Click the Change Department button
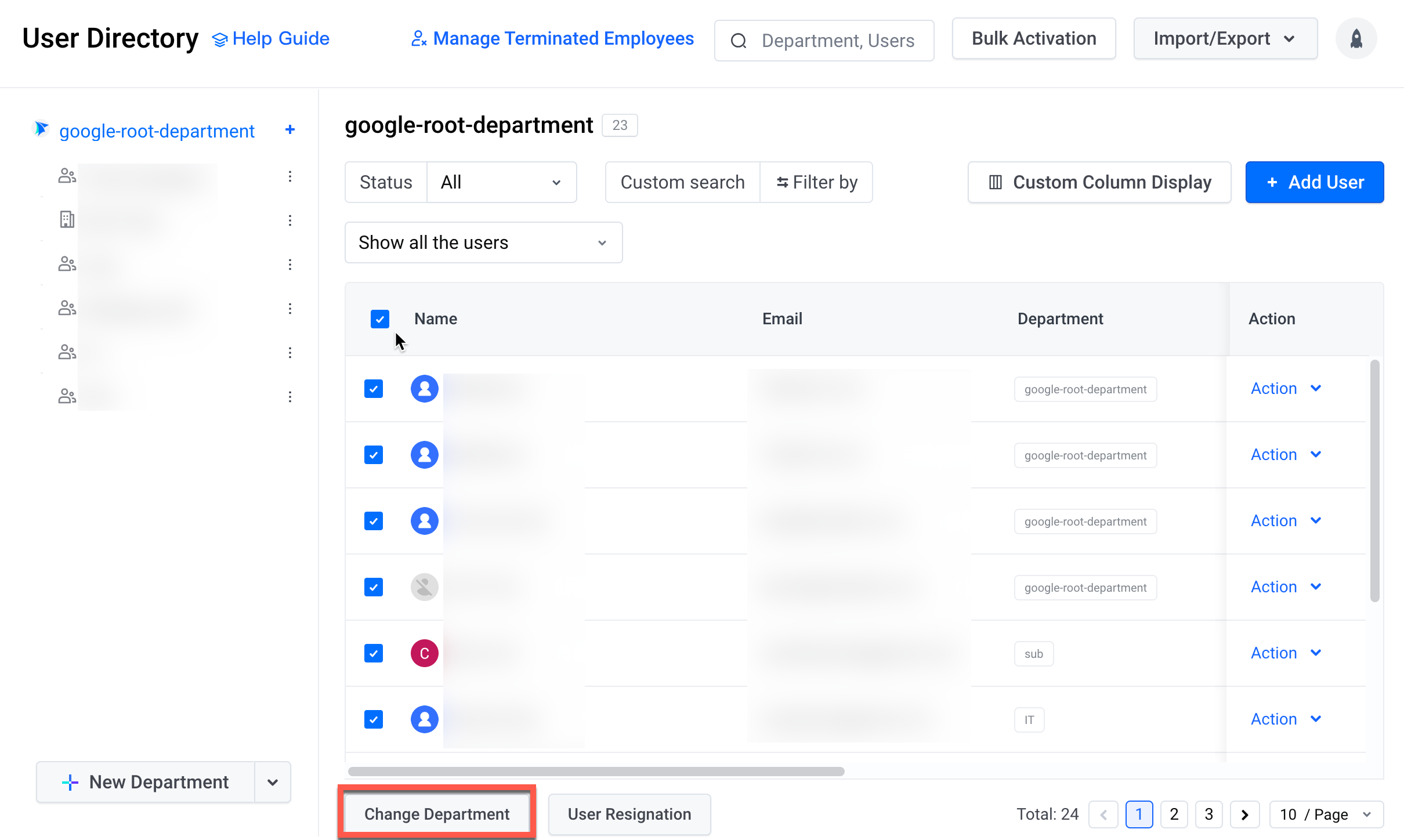1404x840 pixels. coord(437,814)
